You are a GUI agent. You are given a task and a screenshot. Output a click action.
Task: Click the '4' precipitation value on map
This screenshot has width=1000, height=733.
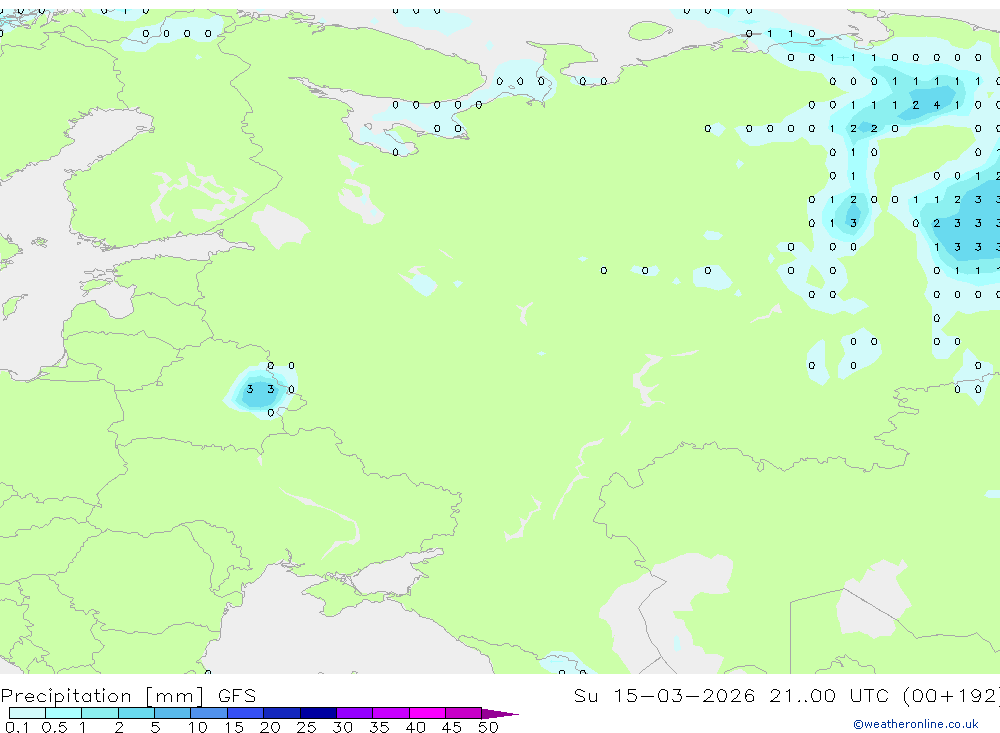tap(936, 105)
